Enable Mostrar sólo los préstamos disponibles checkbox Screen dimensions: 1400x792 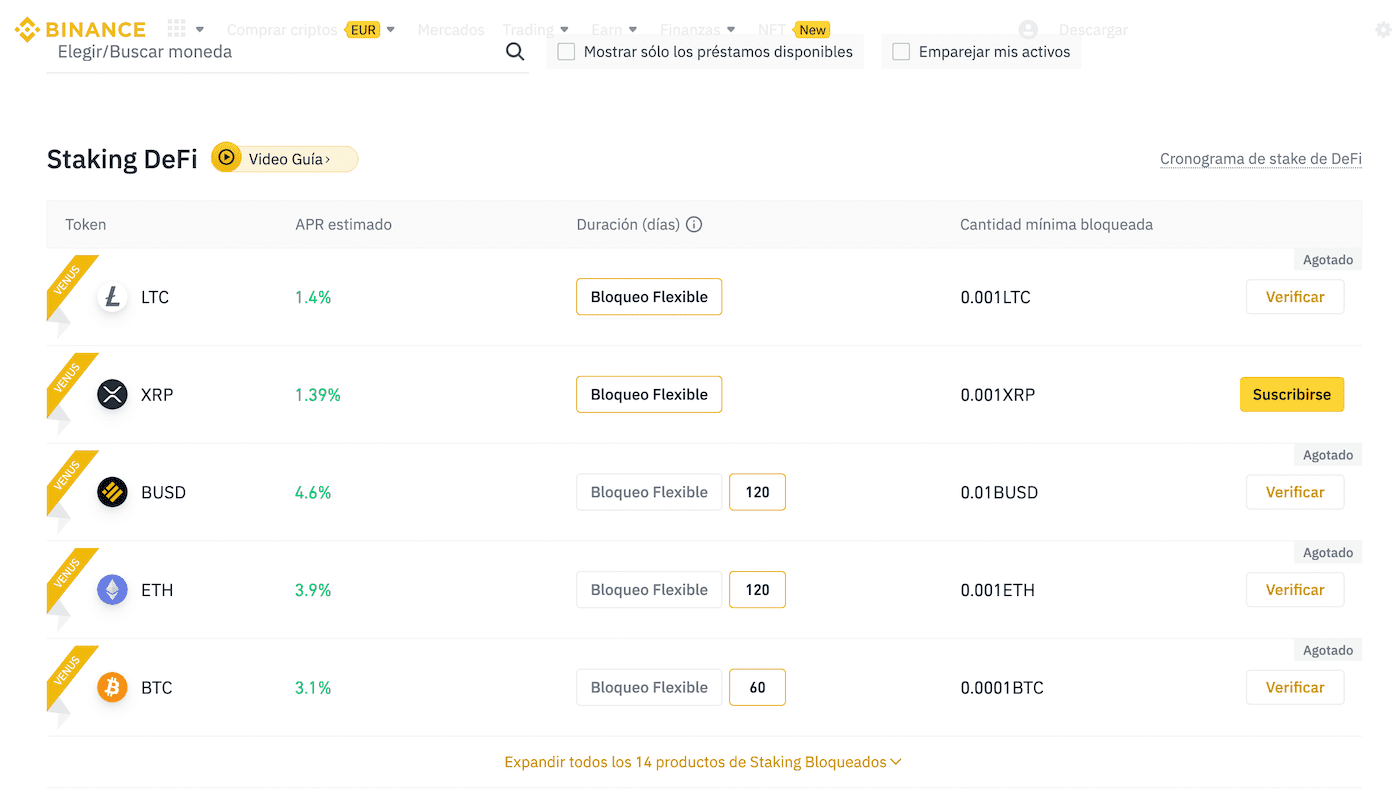566,52
